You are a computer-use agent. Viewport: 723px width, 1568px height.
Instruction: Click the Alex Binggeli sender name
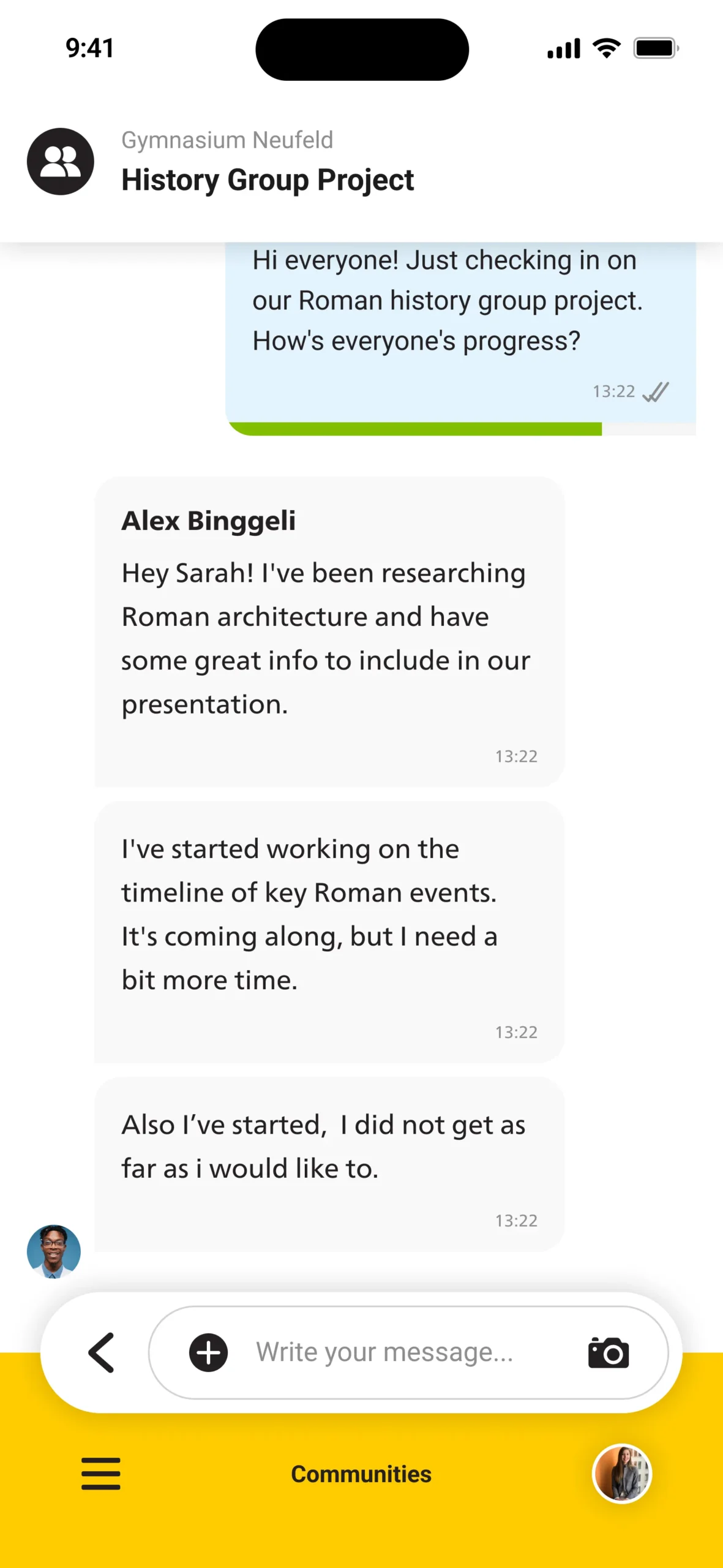click(208, 521)
